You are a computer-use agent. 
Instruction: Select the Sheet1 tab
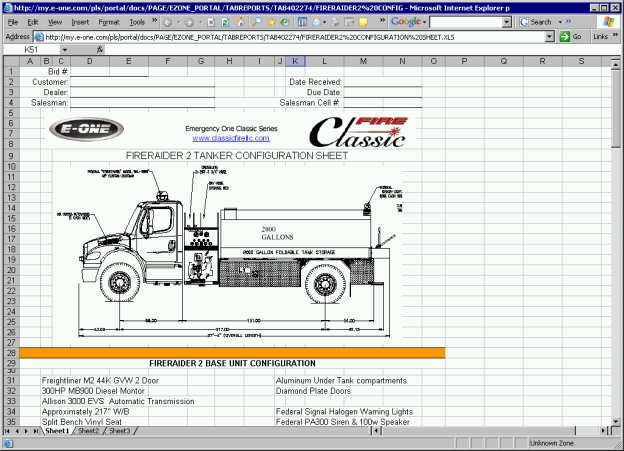pos(57,431)
